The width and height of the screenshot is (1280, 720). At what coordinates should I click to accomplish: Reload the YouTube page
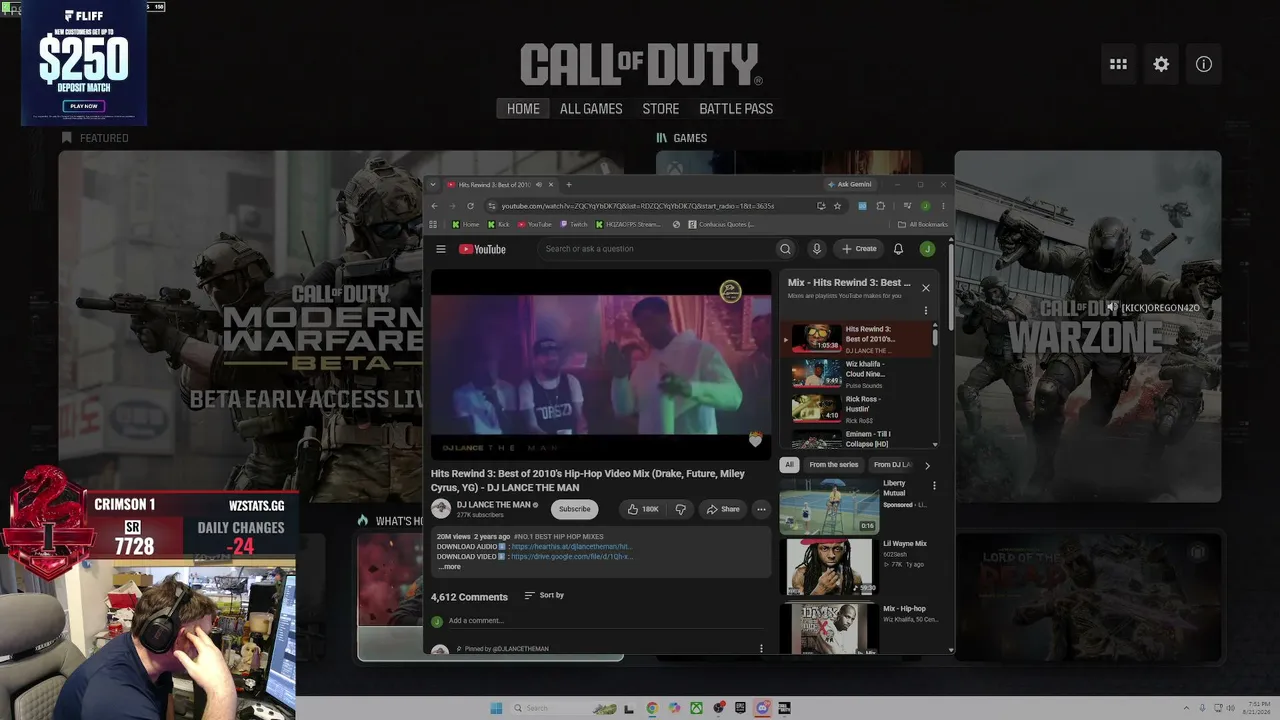point(470,206)
